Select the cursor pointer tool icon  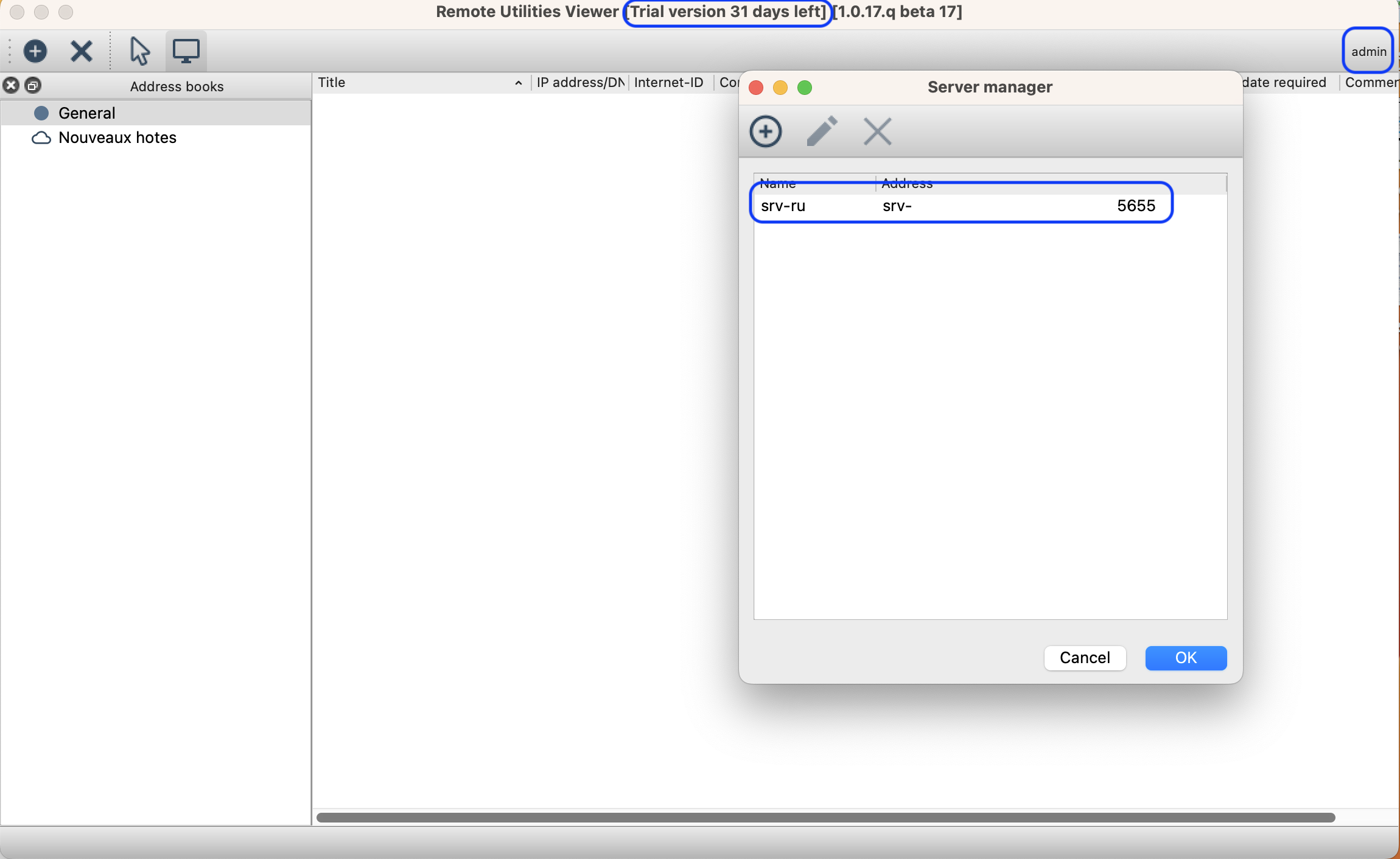(x=139, y=51)
